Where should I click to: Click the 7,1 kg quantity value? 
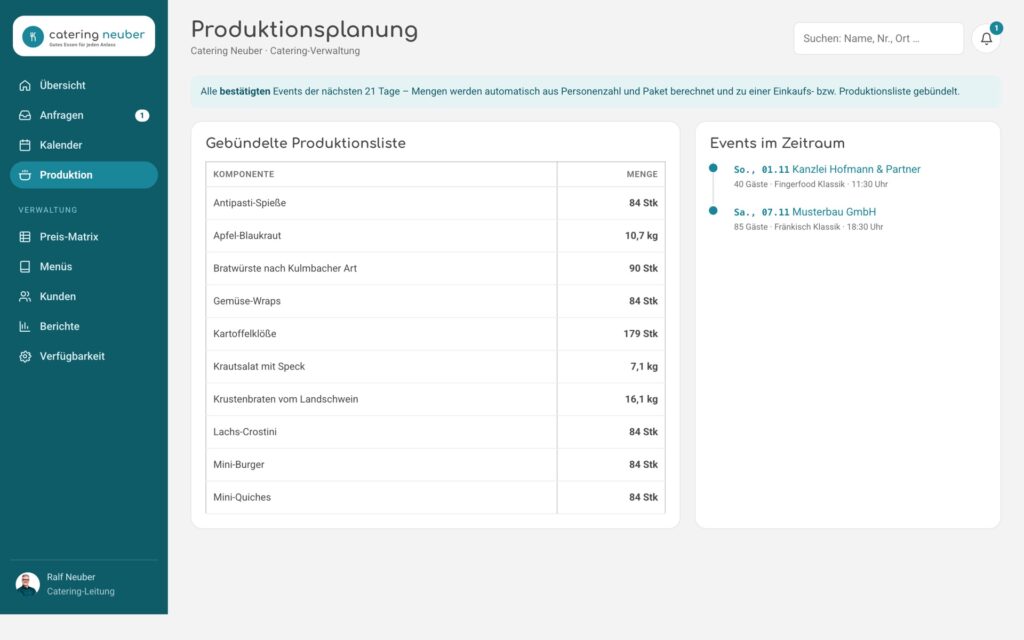pos(644,366)
